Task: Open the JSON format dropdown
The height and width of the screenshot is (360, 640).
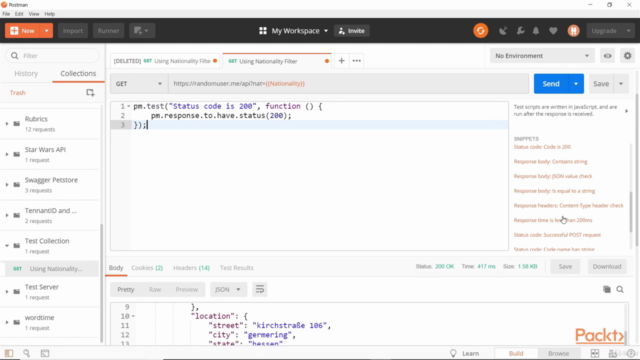Action: 228,289
